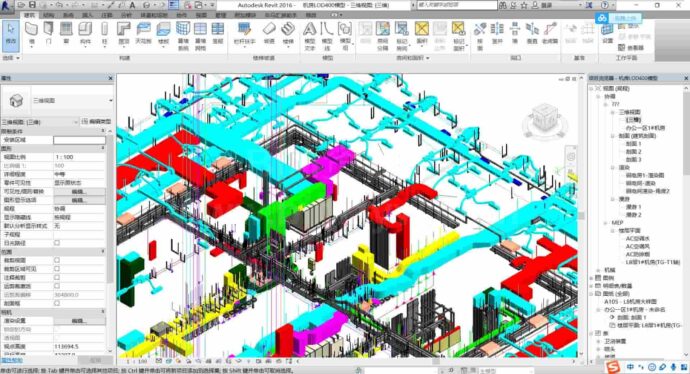The image size is (690, 374).
Task: Select the Curtain Grid (幕墙网格) tool
Action: [200, 36]
